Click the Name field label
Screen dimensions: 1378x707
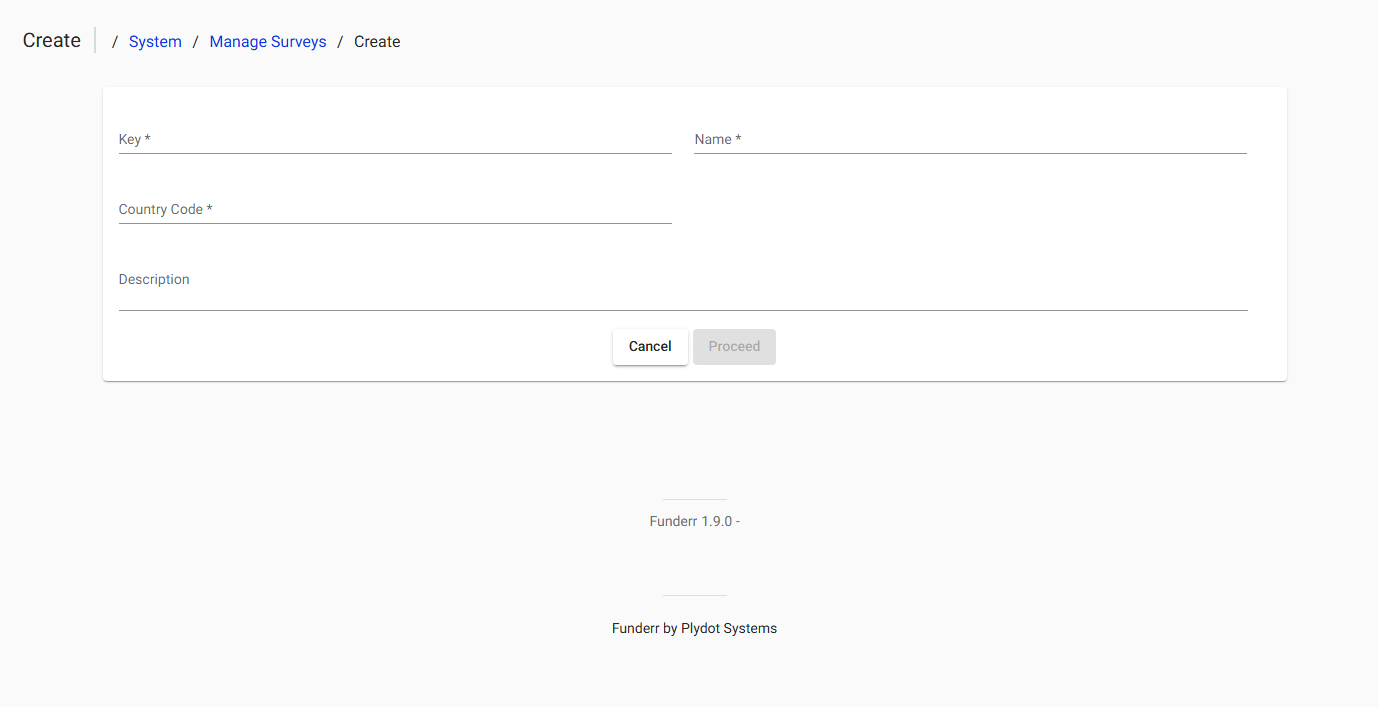tap(716, 139)
